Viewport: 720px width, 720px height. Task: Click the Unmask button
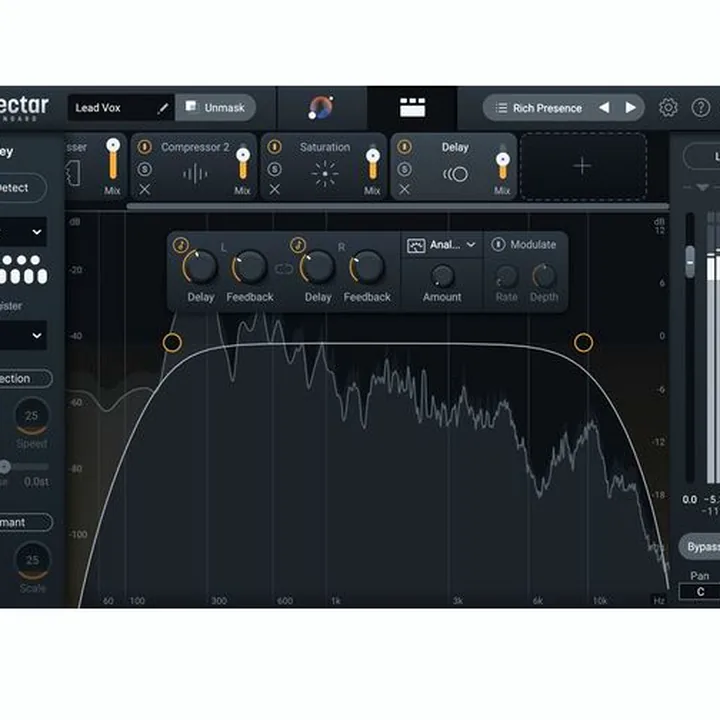(x=215, y=108)
